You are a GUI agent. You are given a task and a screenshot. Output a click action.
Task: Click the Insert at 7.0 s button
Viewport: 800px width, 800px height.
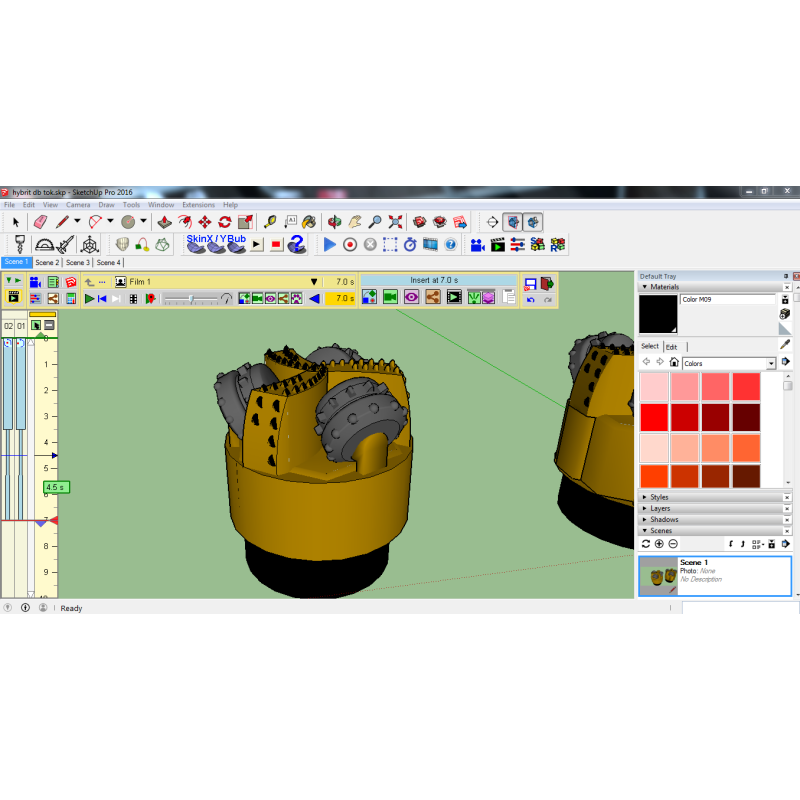[439, 281]
